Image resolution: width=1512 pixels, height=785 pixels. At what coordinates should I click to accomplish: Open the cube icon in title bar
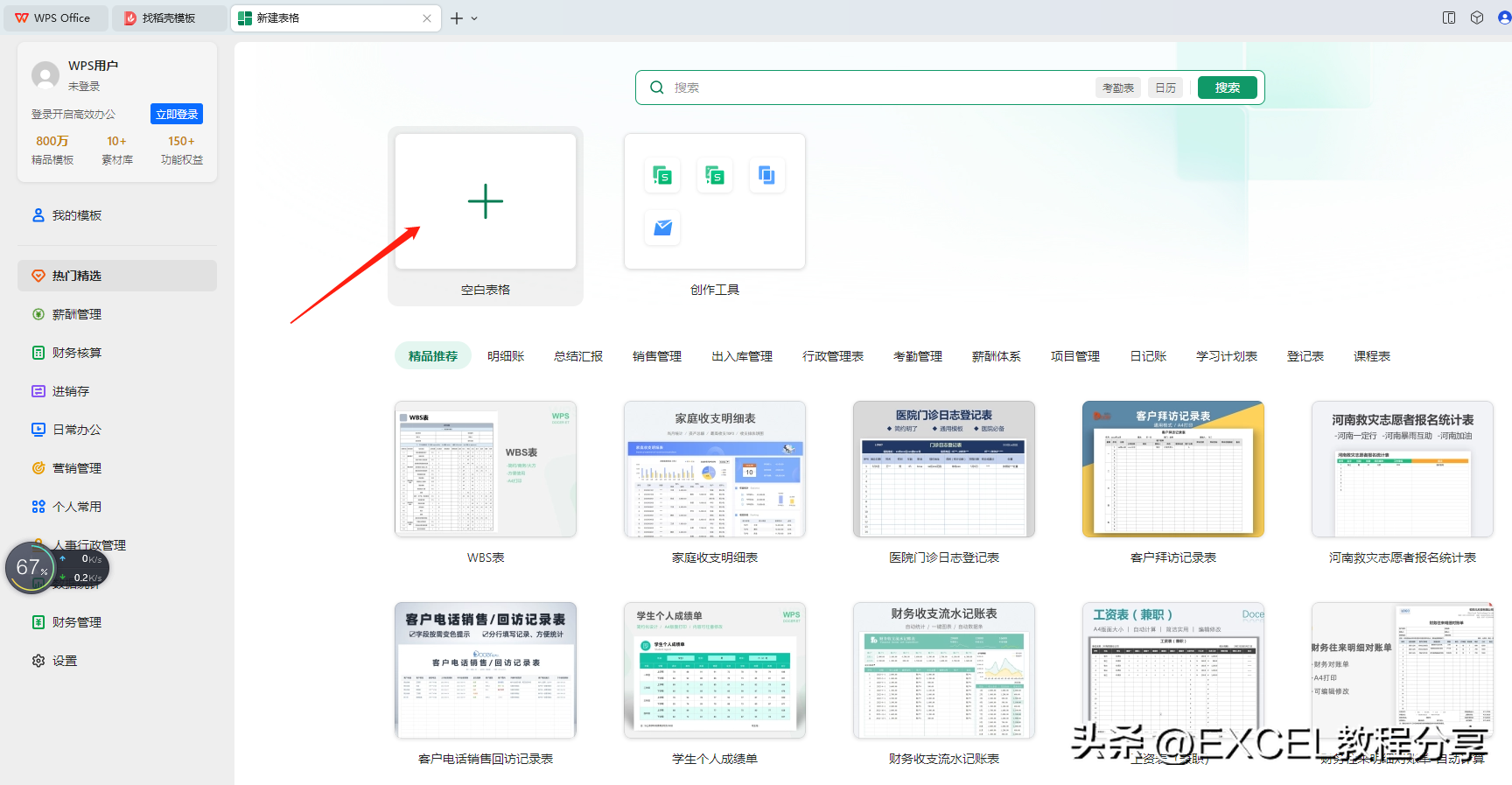1477,18
